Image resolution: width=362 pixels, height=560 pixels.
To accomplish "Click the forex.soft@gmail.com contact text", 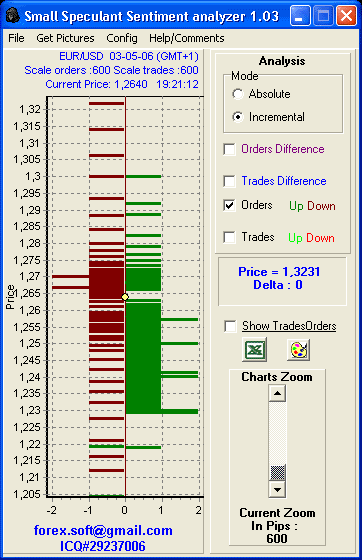I will tap(103, 530).
